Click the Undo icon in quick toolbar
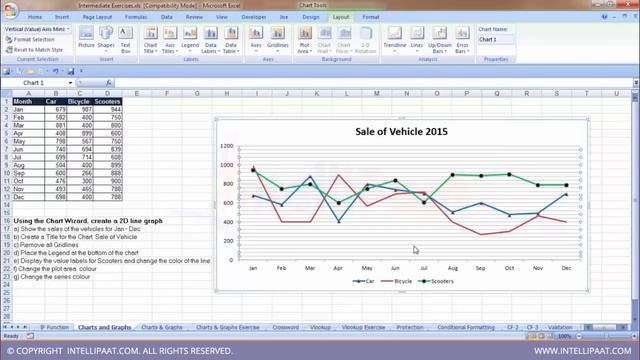Viewport: 640px width, 360px height. pos(55,71)
